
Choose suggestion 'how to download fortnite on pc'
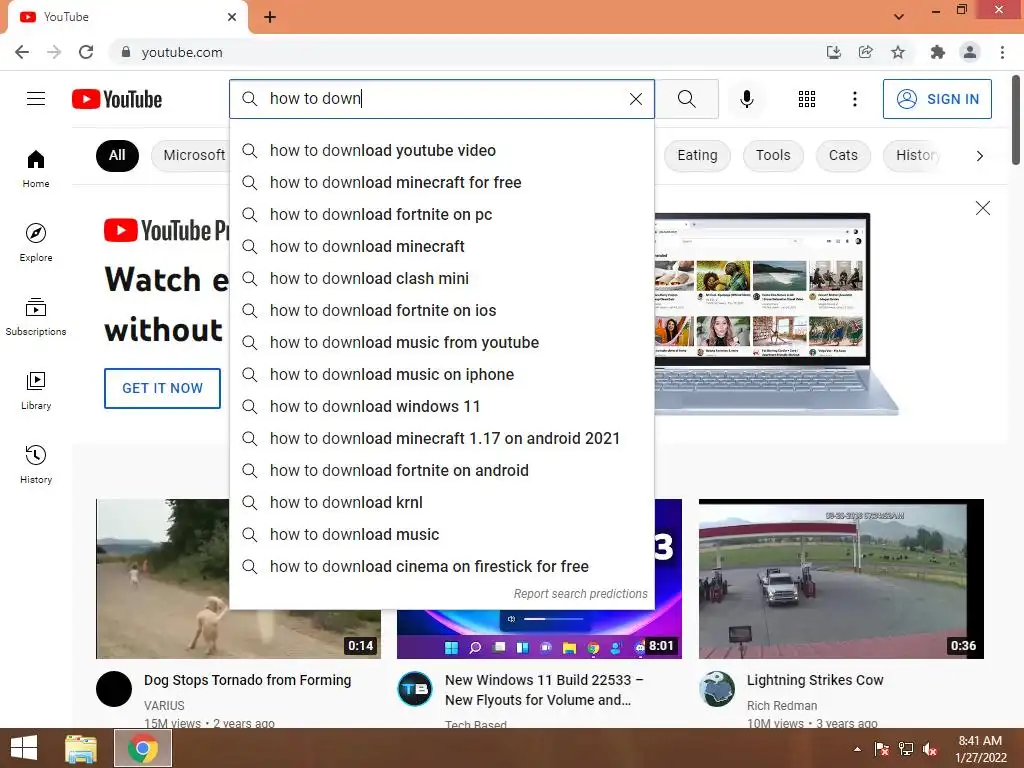tap(441, 214)
